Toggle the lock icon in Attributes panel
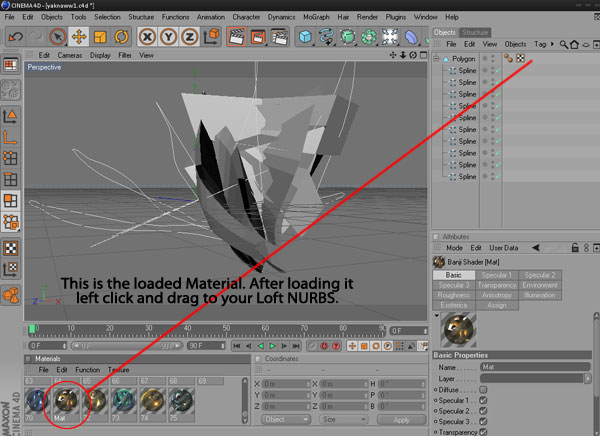This screenshot has width=600, height=436. click(575, 248)
